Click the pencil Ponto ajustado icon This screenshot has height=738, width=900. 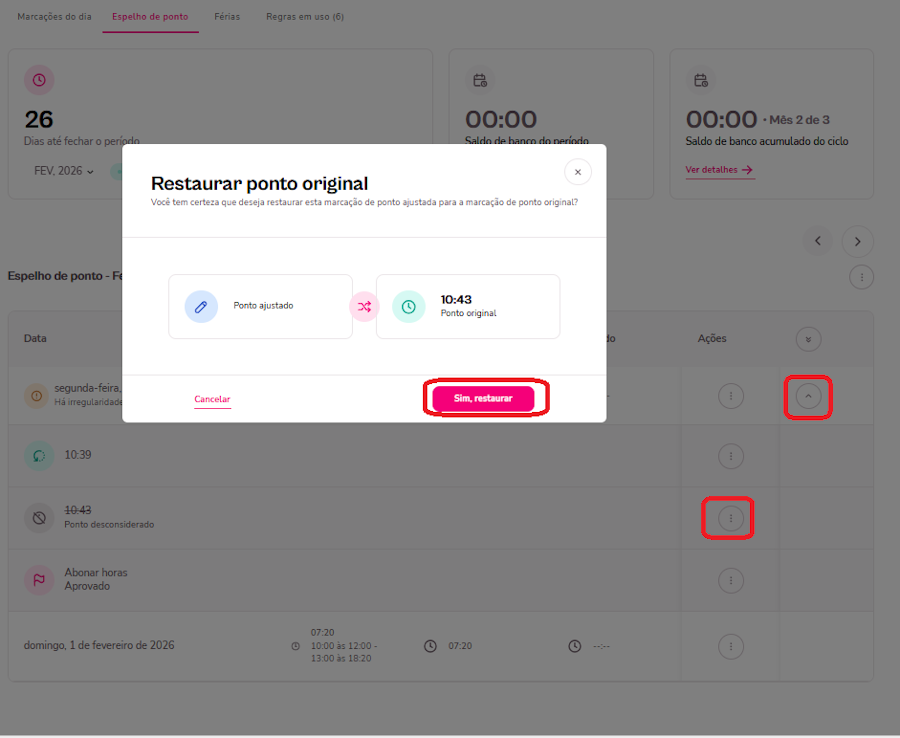click(x=201, y=306)
